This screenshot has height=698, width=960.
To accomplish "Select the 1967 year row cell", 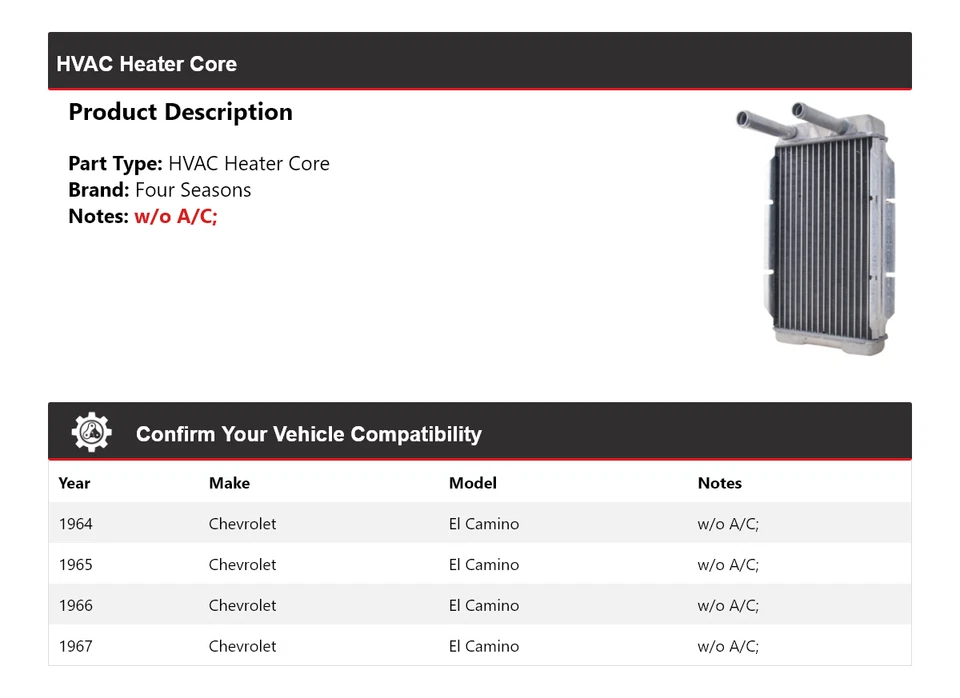I will point(75,647).
